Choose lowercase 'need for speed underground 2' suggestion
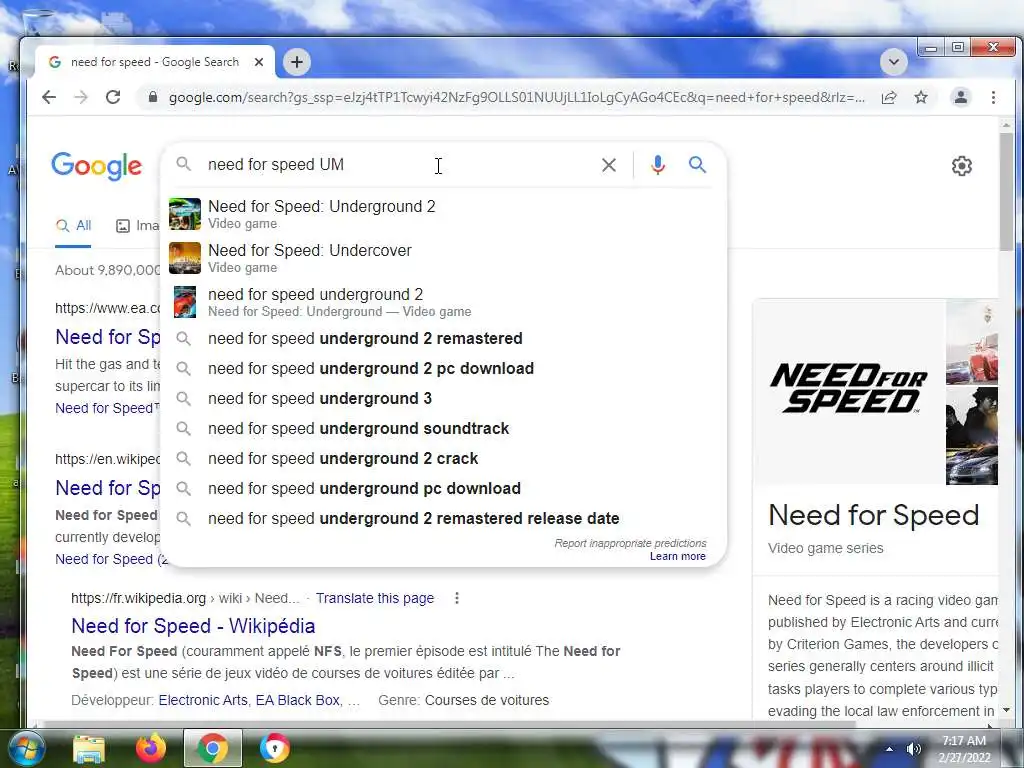Screen dimensions: 1024x768 point(443,302)
